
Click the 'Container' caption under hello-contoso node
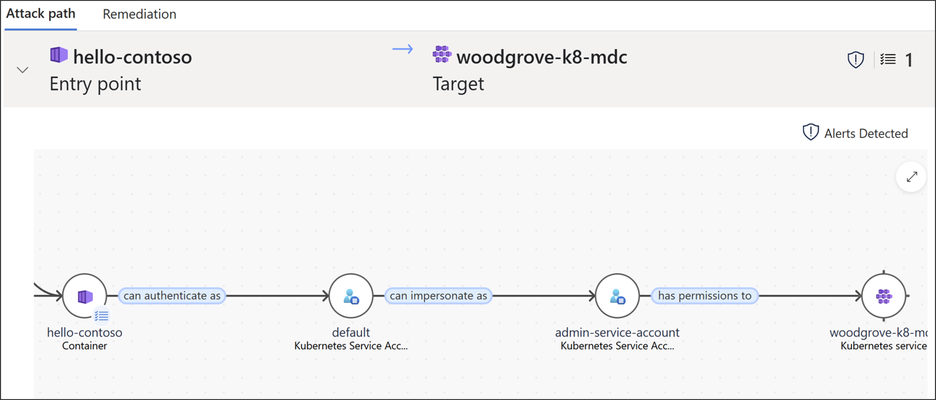click(84, 346)
